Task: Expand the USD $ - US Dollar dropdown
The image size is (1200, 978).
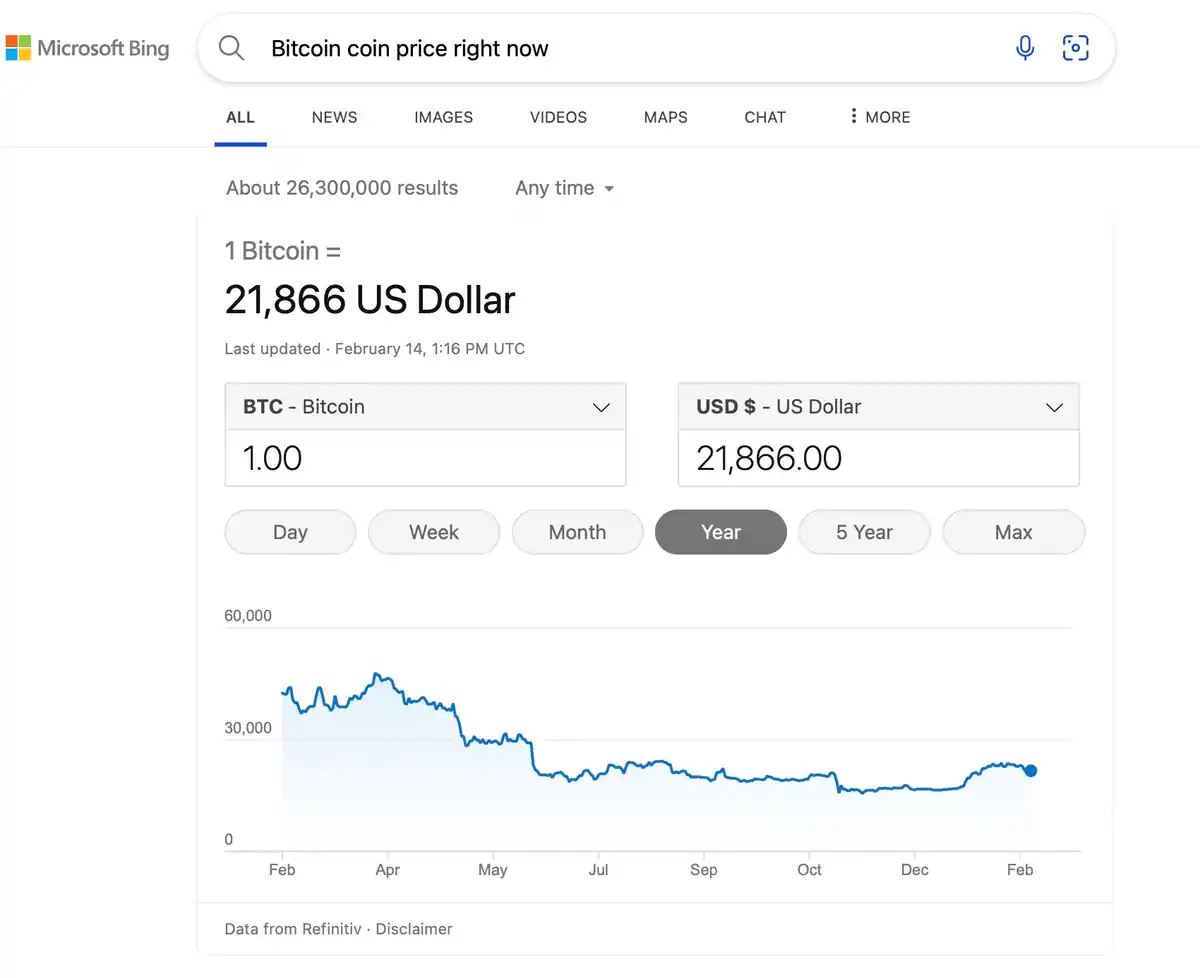Action: (878, 407)
